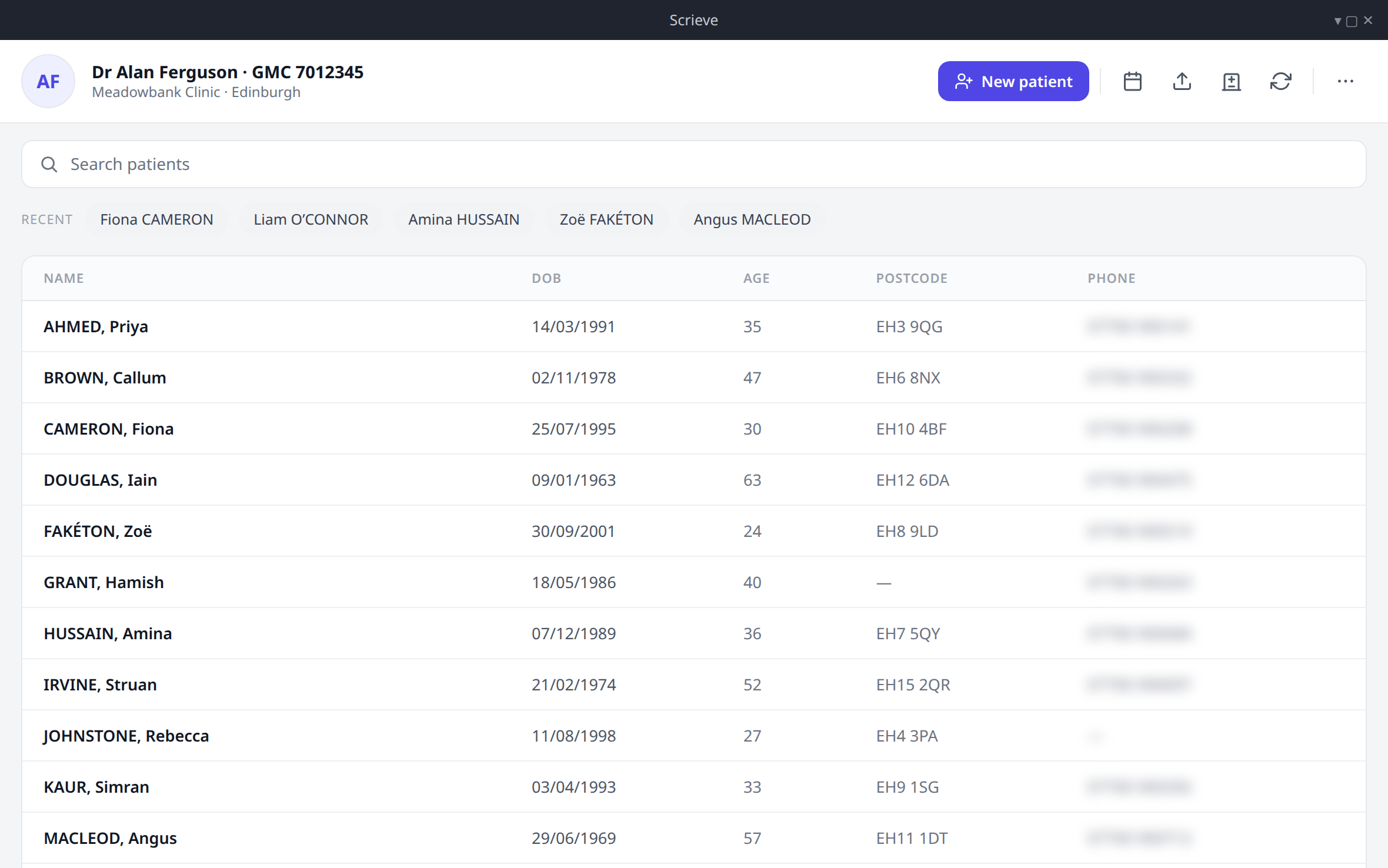Select recent chip Fiona CAMERON

[156, 219]
